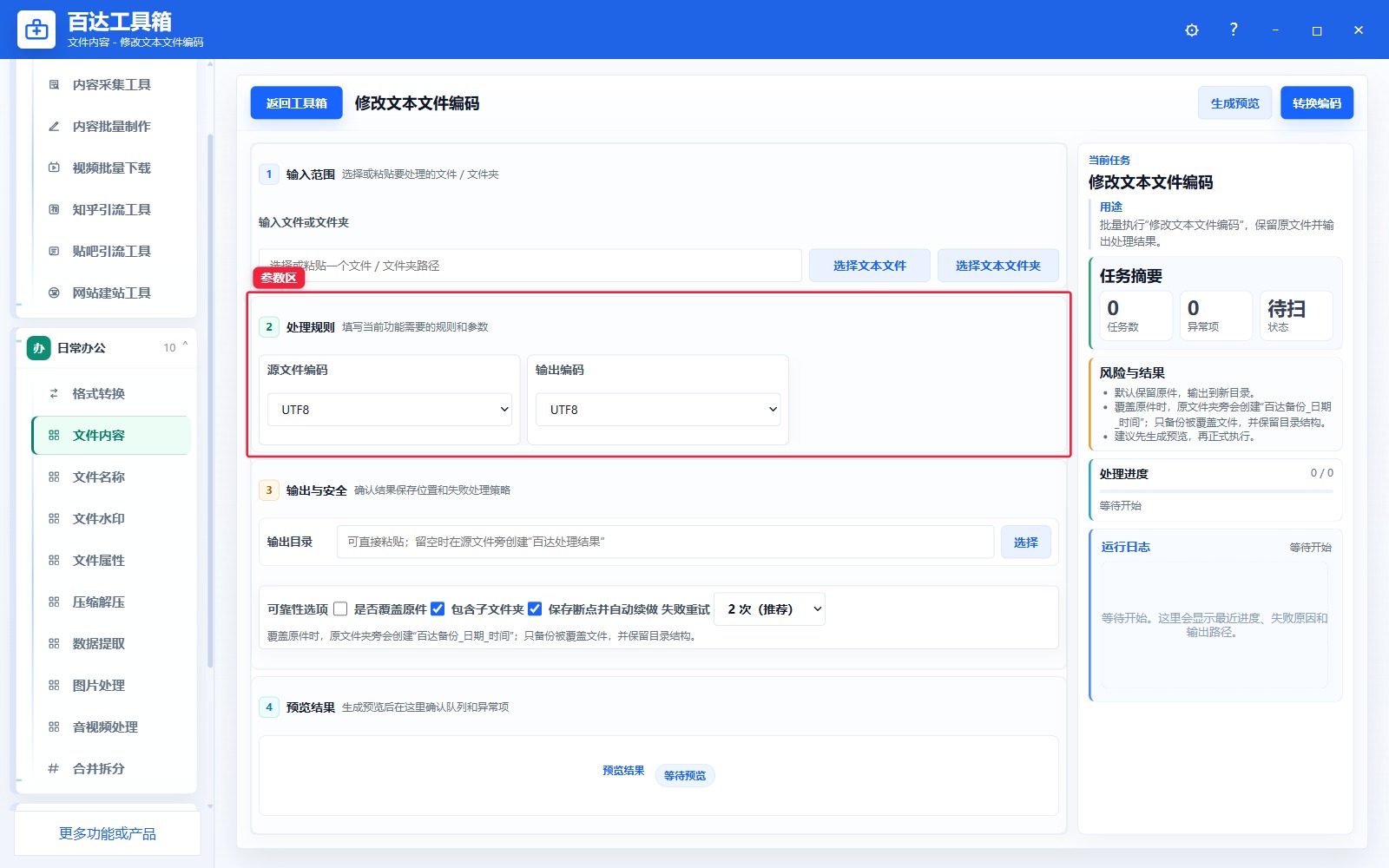Click the 百达工具箱 app logo icon
1389x868 pixels.
(36, 30)
